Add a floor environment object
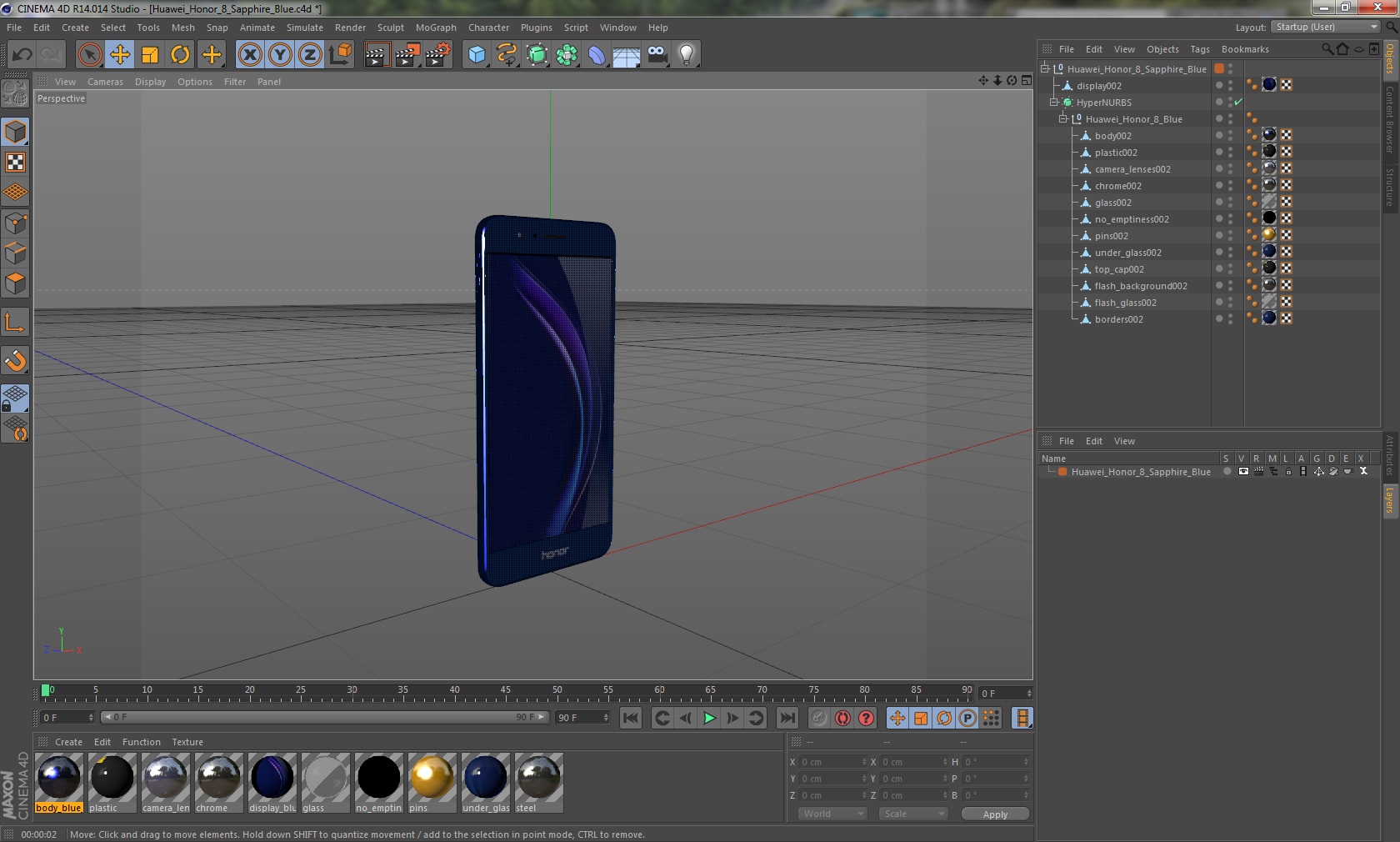 click(x=627, y=55)
